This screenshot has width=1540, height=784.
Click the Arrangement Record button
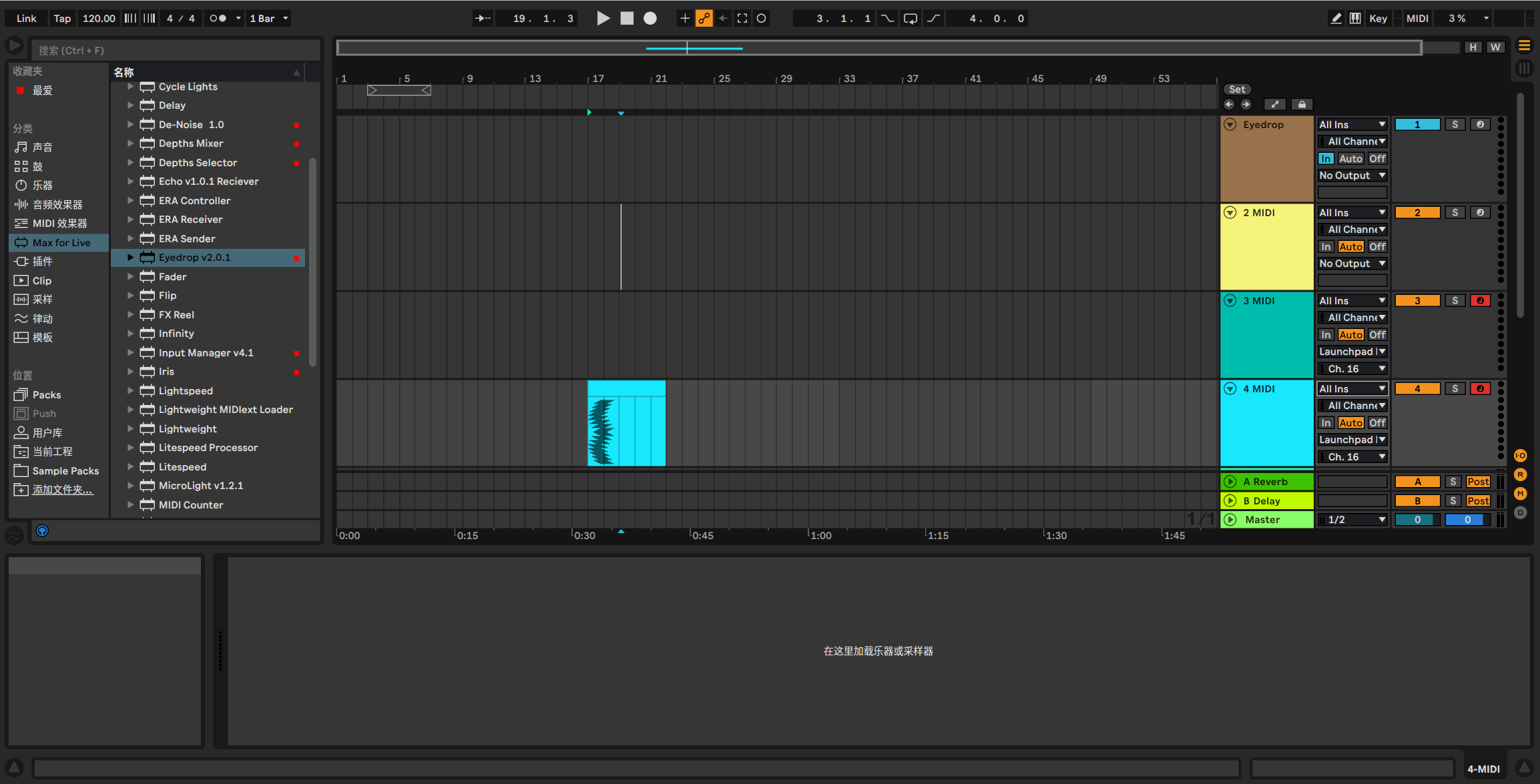coord(650,18)
